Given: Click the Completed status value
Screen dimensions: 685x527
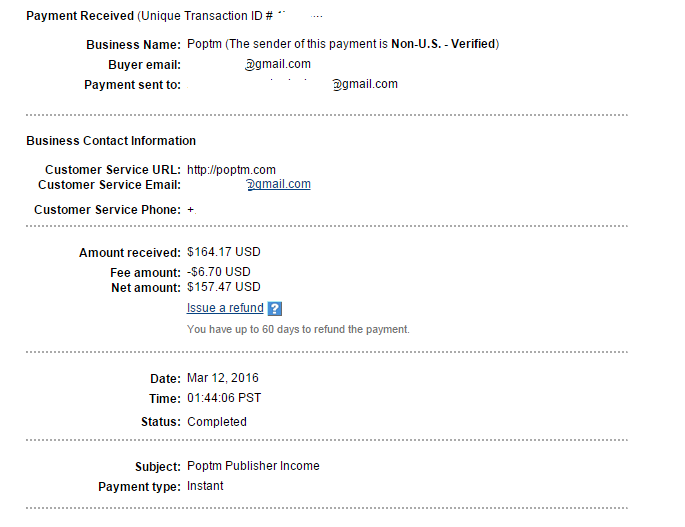Looking at the screenshot, I should pyautogui.click(x=217, y=422).
